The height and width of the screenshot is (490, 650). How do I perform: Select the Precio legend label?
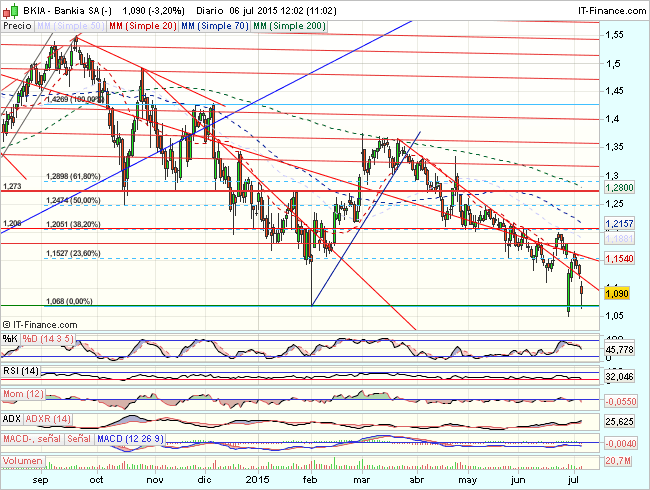[17, 26]
